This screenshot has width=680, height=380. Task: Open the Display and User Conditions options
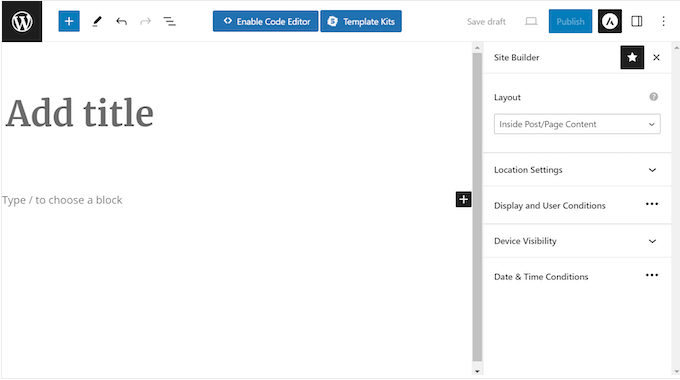(652, 204)
